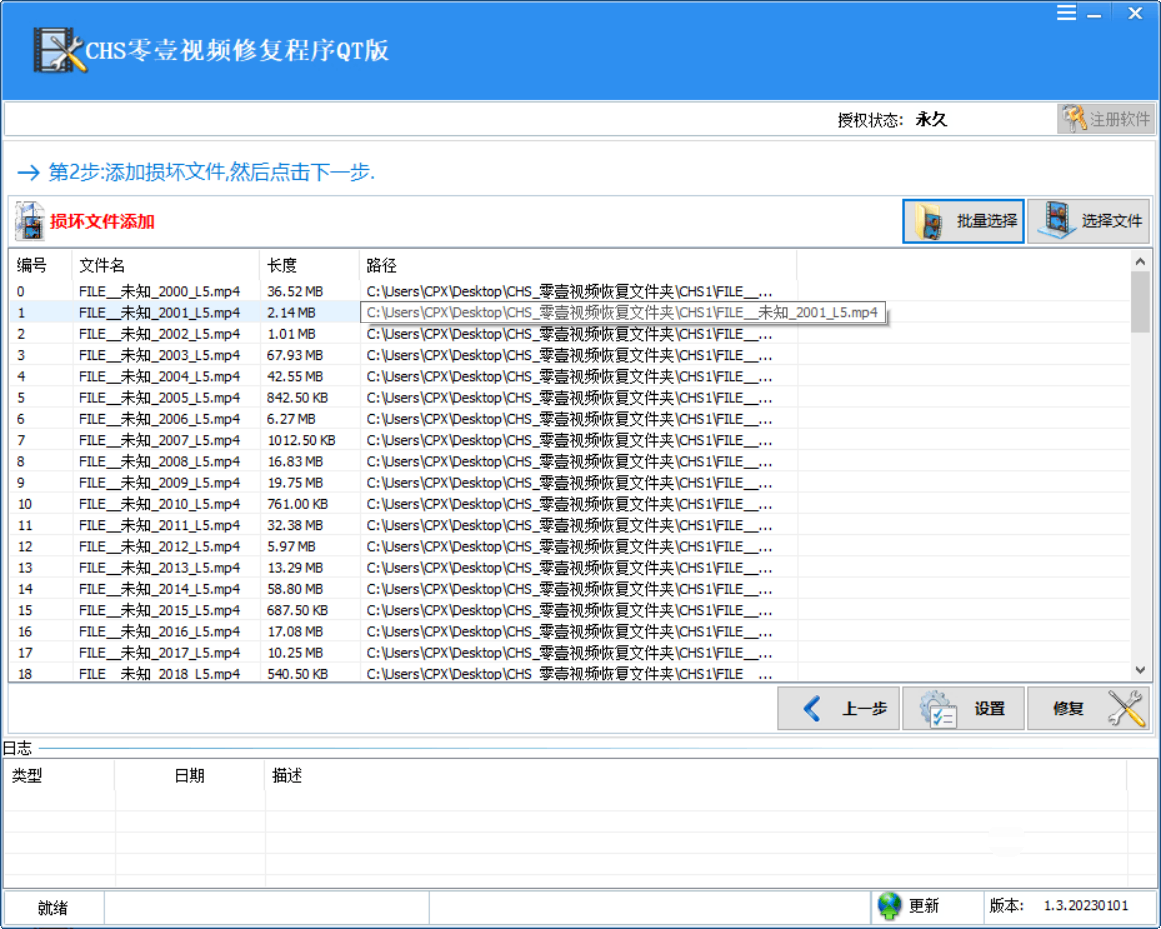1161x929 pixels.
Task: Sort by the 长度 column header
Action: [x=310, y=265]
